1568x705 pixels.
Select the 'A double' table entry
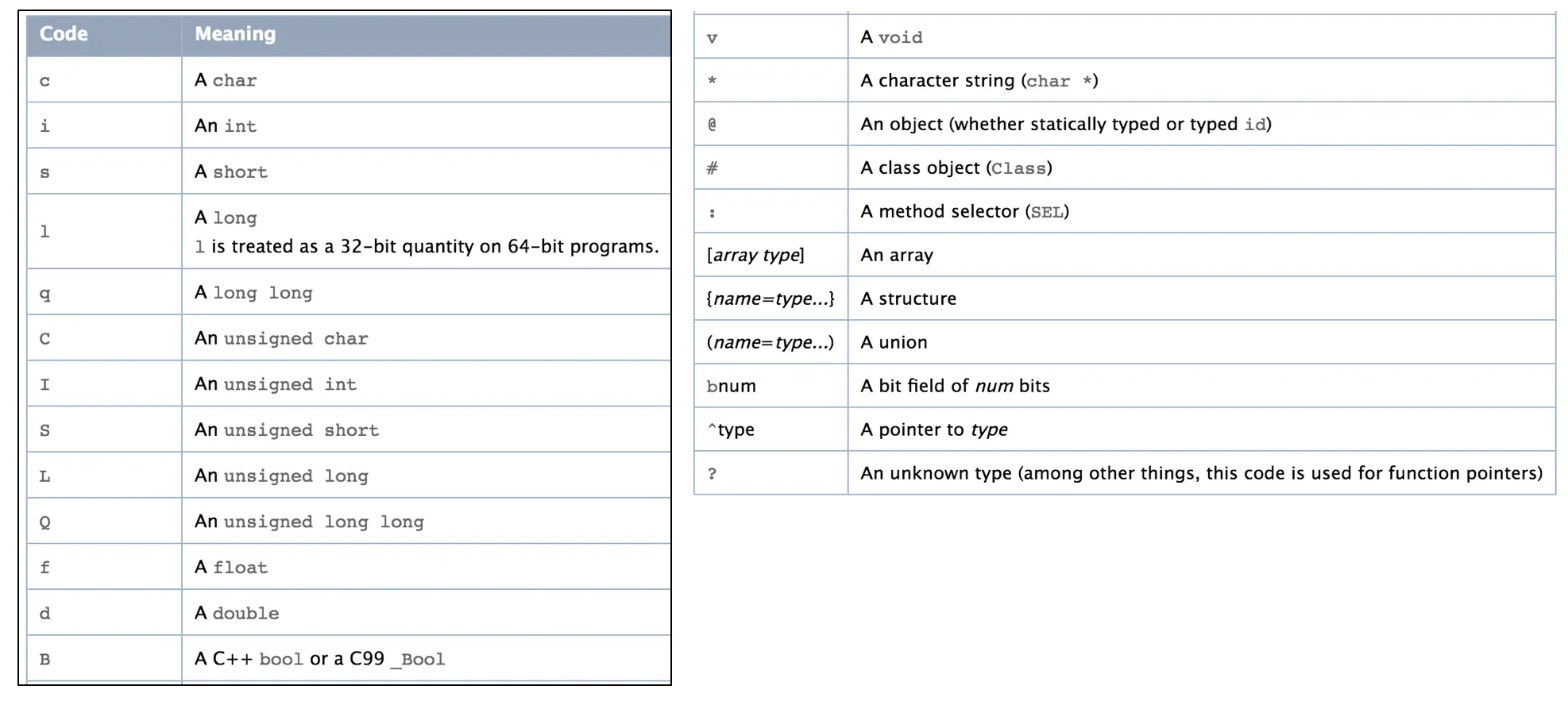tap(237, 614)
